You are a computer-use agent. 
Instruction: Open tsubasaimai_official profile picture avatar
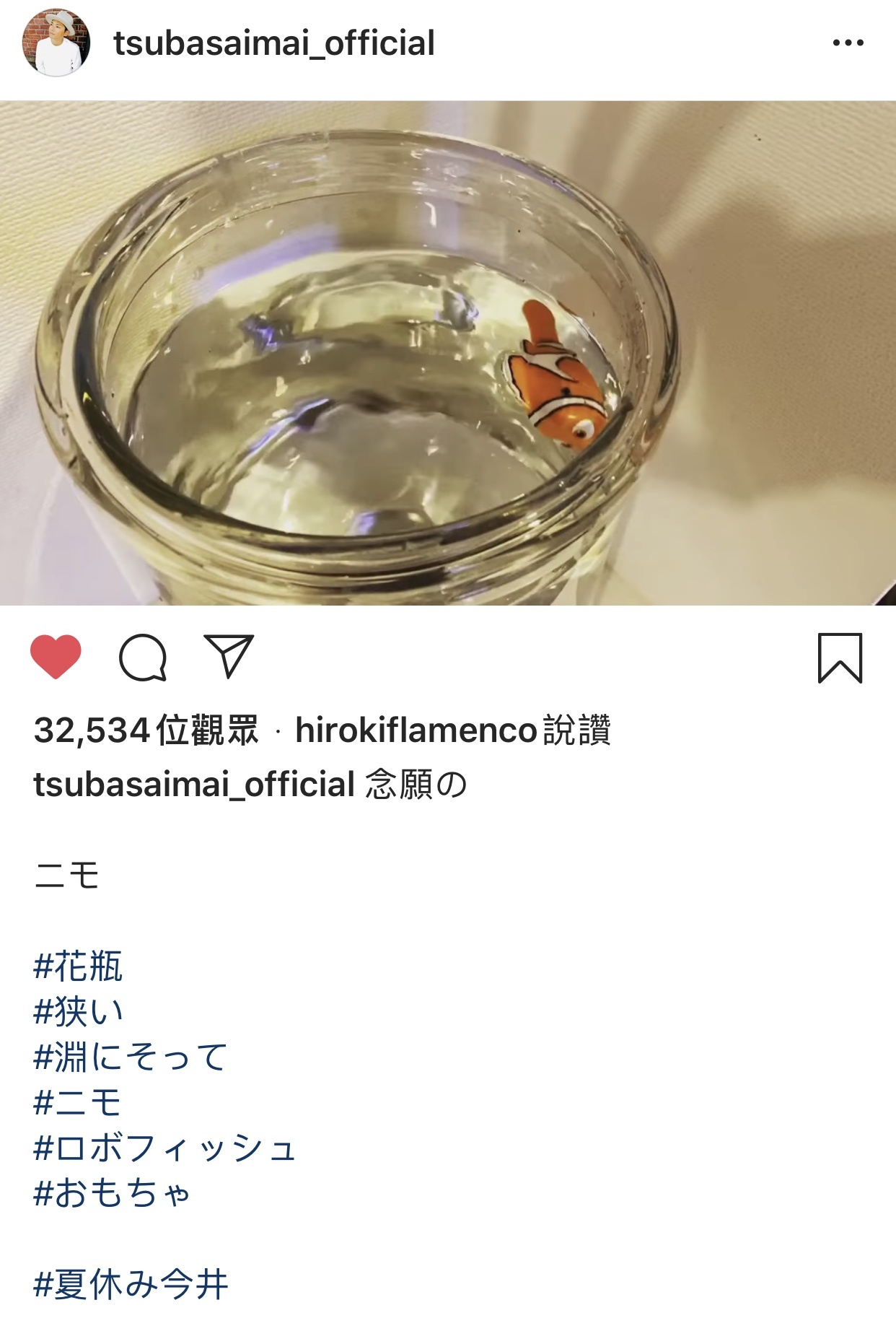pos(56,43)
